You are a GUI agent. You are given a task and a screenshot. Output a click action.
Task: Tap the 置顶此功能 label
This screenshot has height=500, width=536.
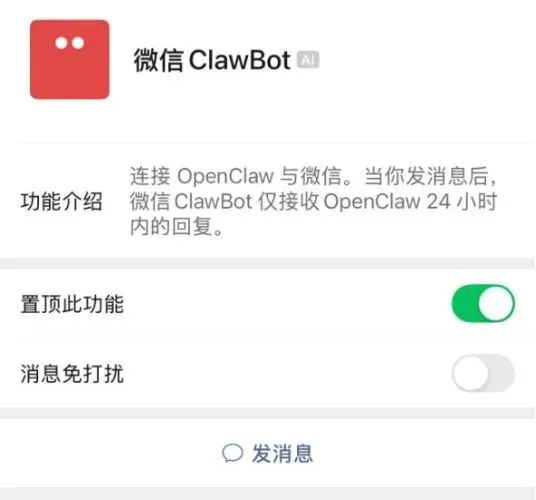tap(72, 304)
